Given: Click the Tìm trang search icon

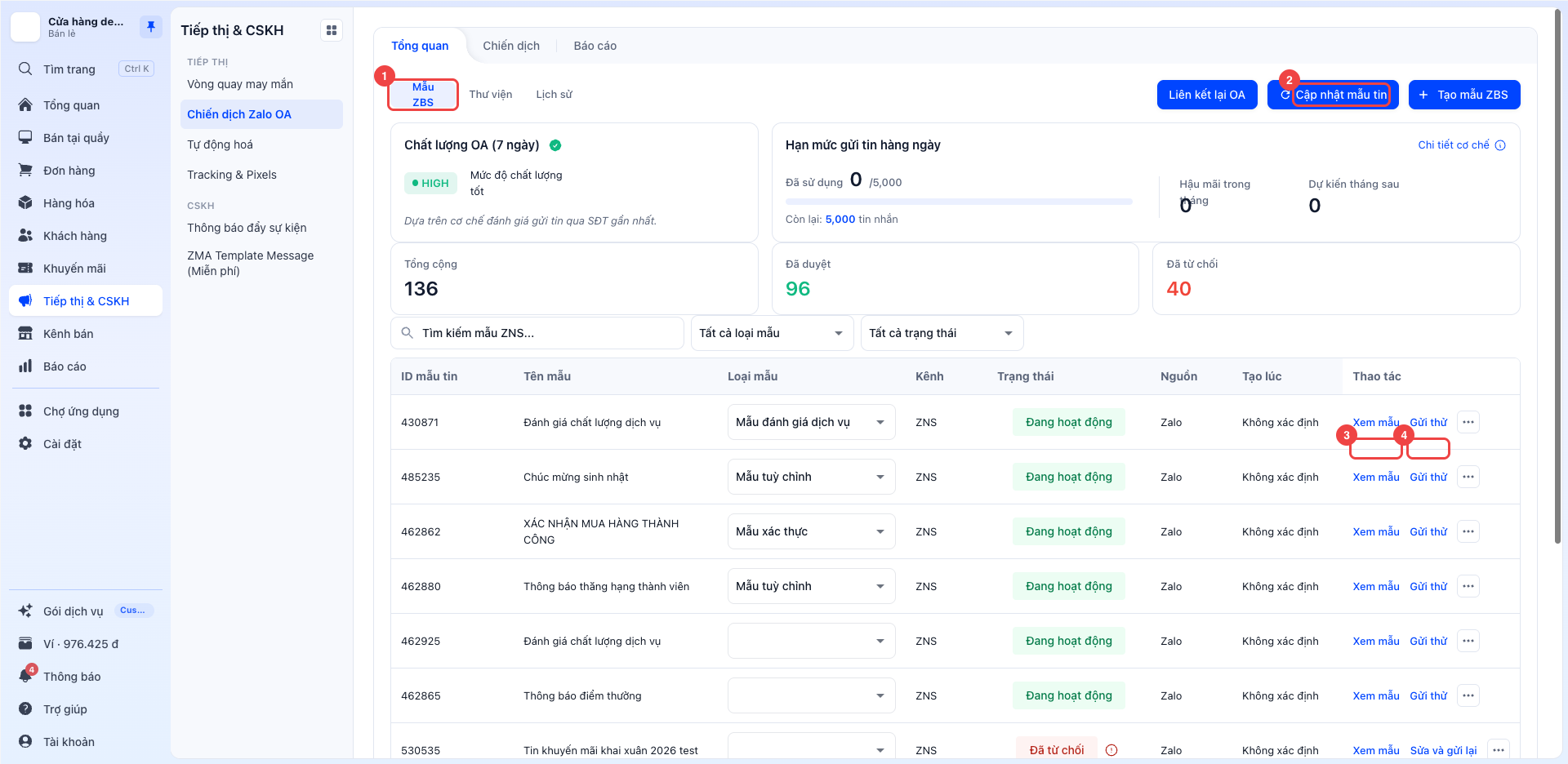Looking at the screenshot, I should click(25, 69).
